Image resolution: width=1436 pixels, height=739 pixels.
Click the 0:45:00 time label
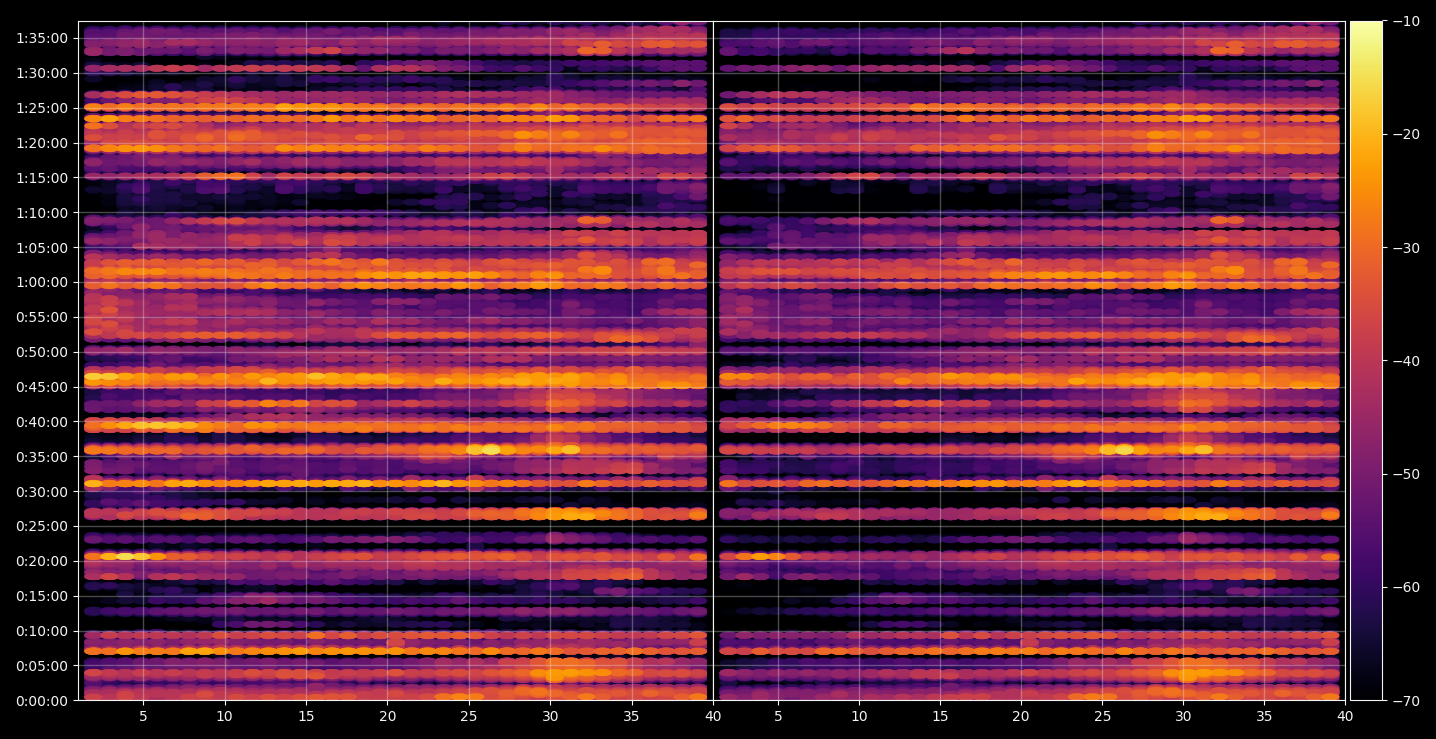[42, 387]
